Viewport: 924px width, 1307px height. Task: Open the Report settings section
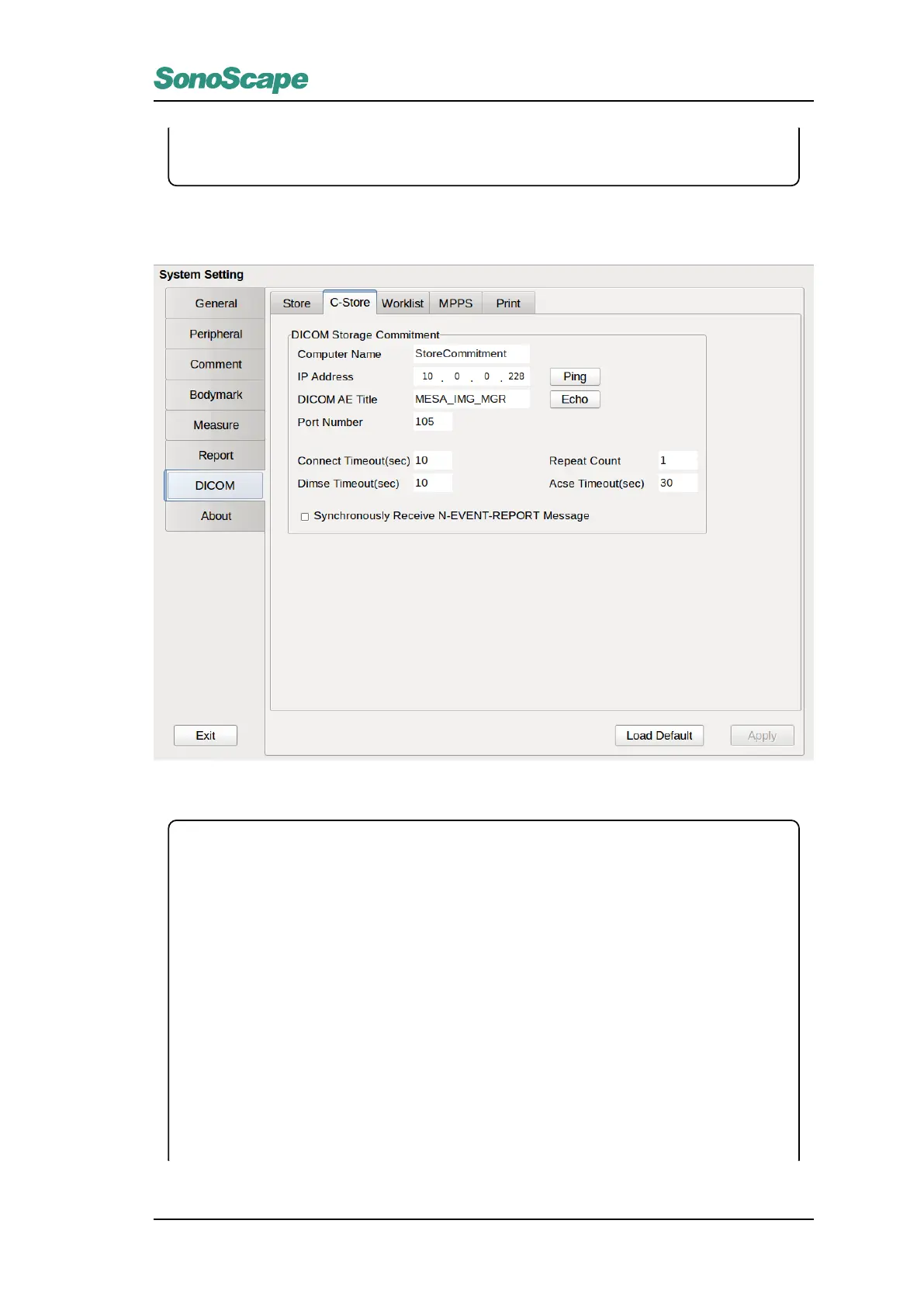(x=216, y=455)
